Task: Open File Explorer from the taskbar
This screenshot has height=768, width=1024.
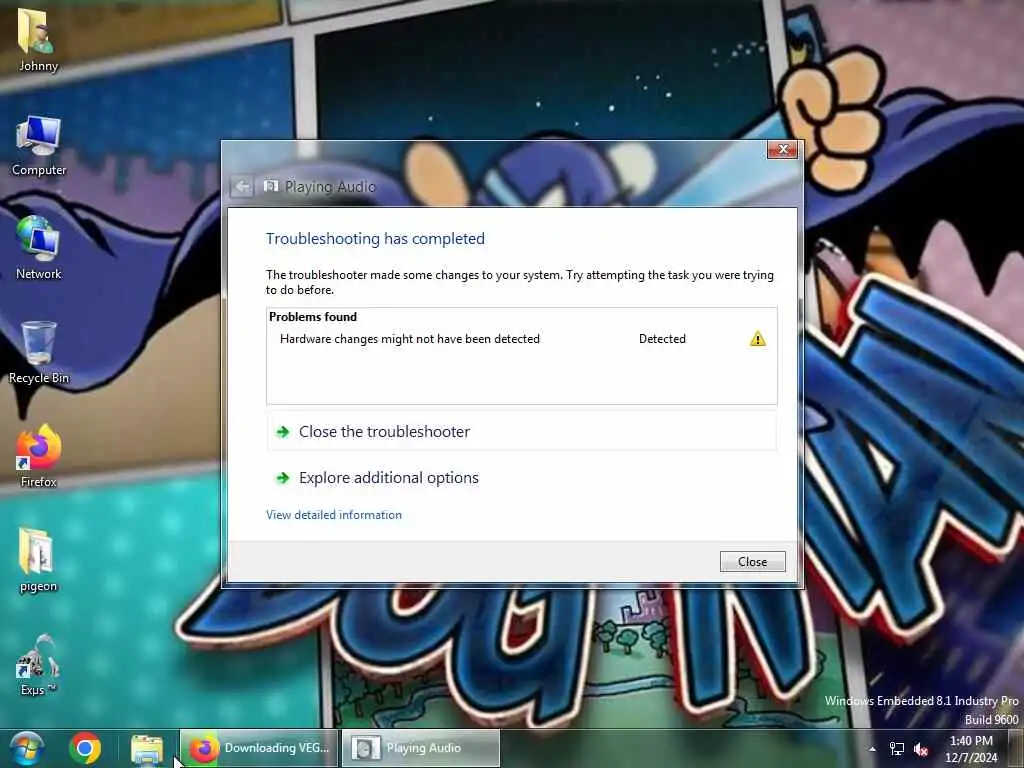Action: click(x=147, y=749)
